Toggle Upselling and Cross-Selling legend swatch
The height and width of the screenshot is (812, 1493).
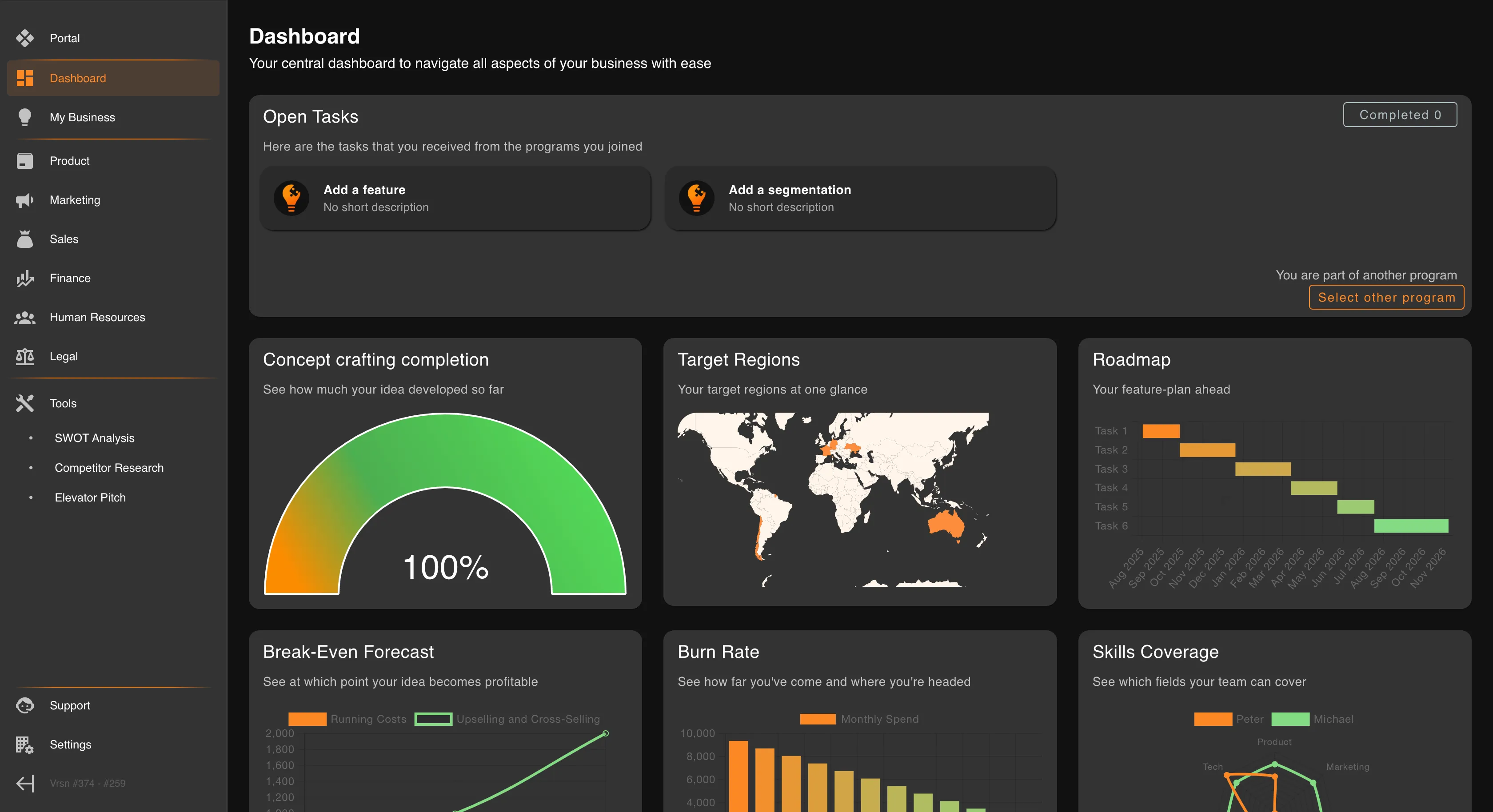434,719
